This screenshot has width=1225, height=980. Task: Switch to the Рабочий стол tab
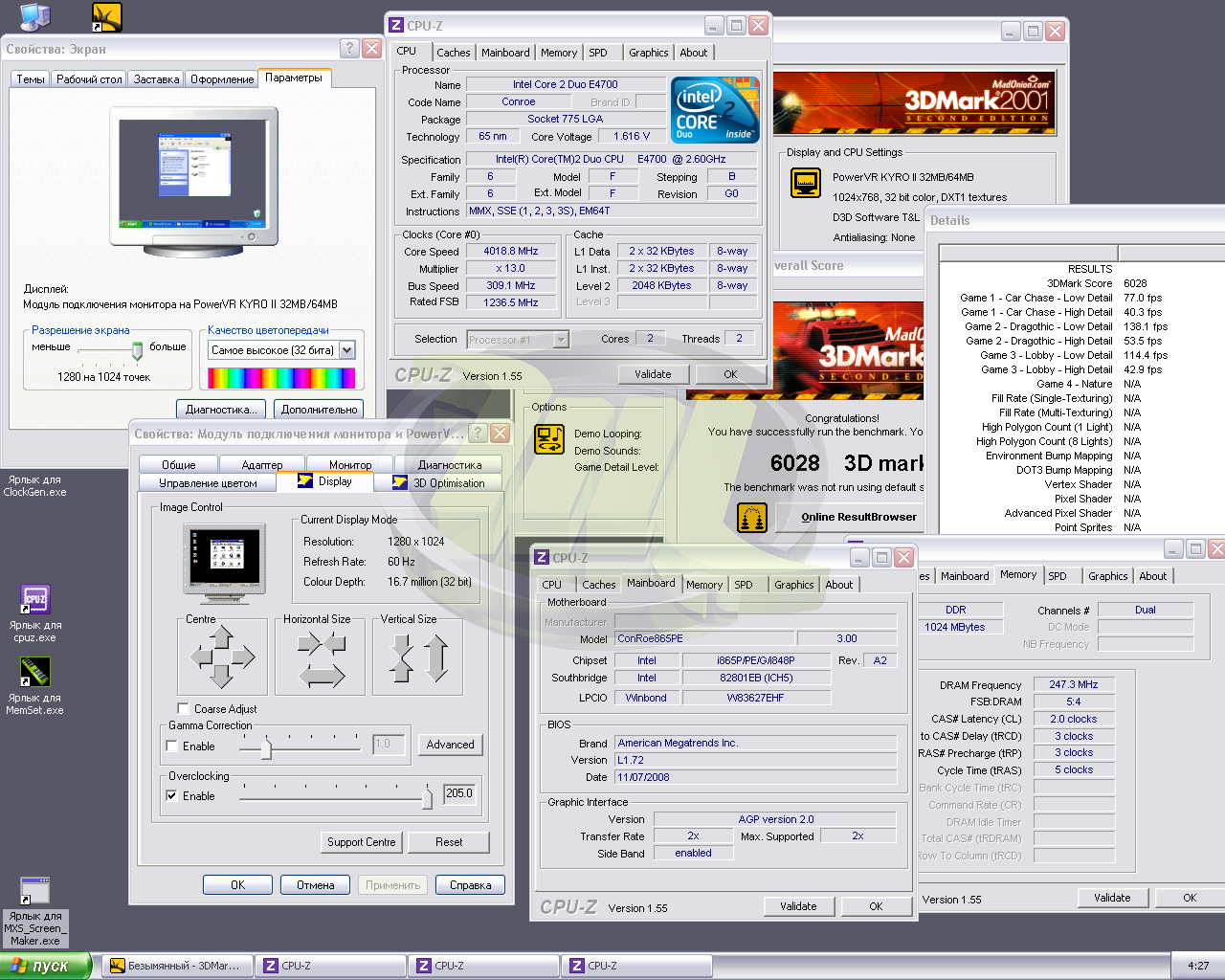click(89, 79)
